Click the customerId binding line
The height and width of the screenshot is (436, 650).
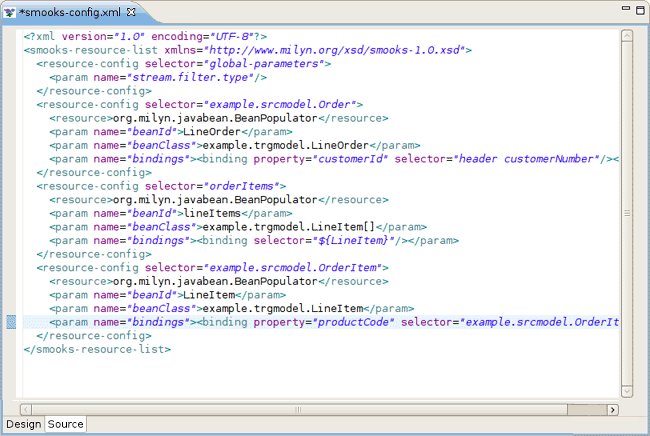(334, 159)
